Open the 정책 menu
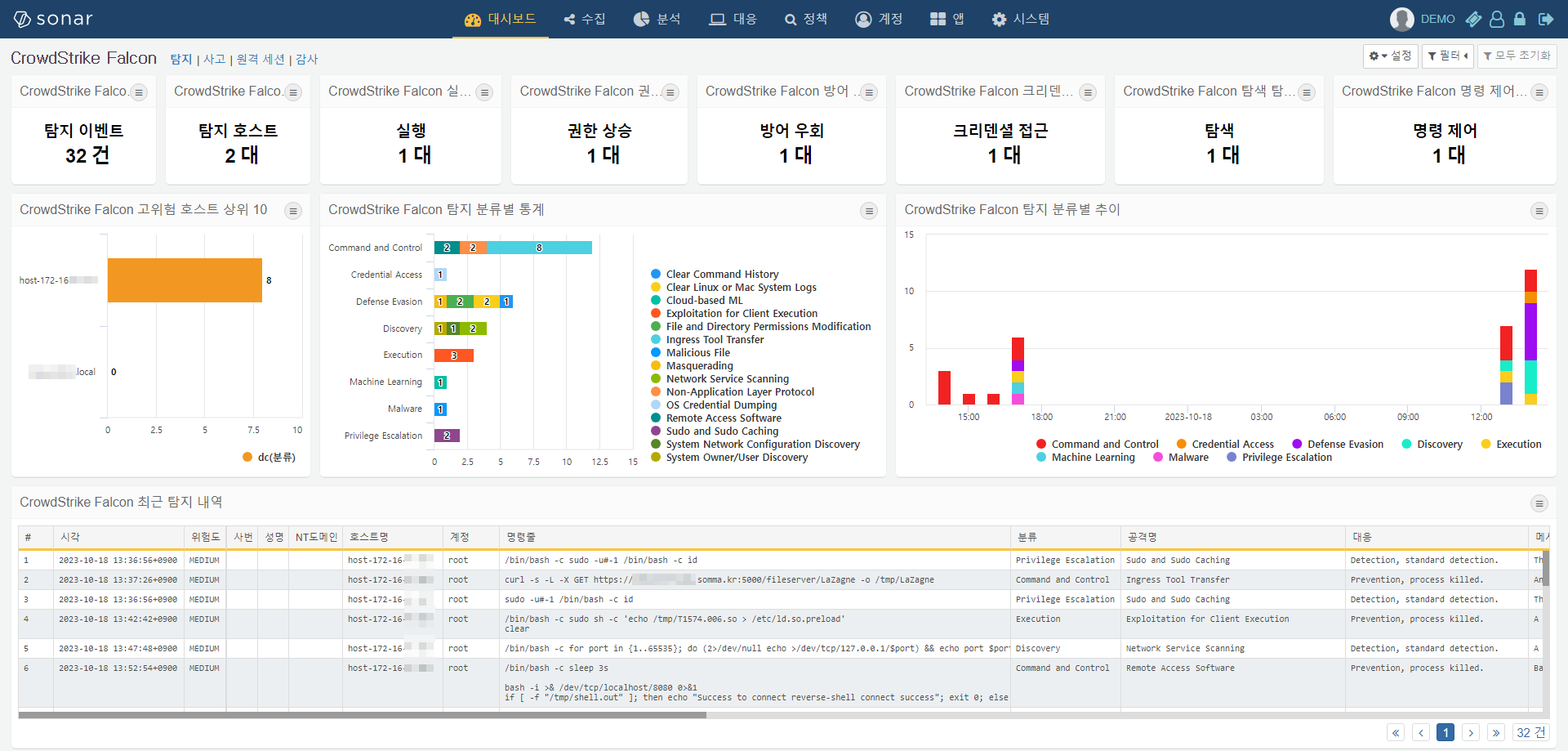 point(806,19)
